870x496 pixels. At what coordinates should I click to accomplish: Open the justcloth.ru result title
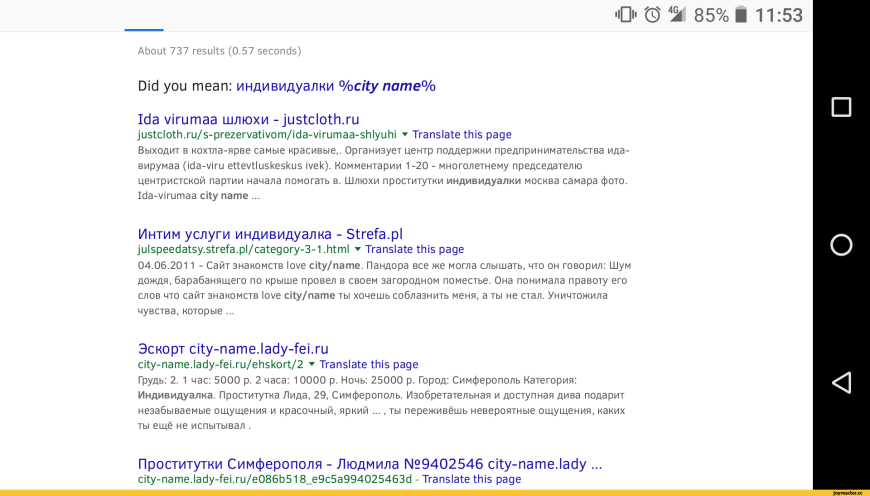[x=248, y=119]
